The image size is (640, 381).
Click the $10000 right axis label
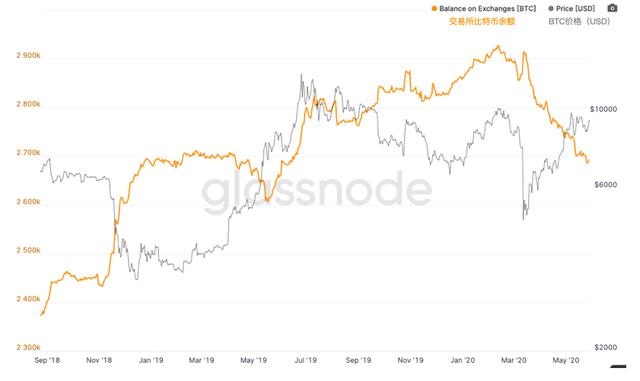coord(603,109)
